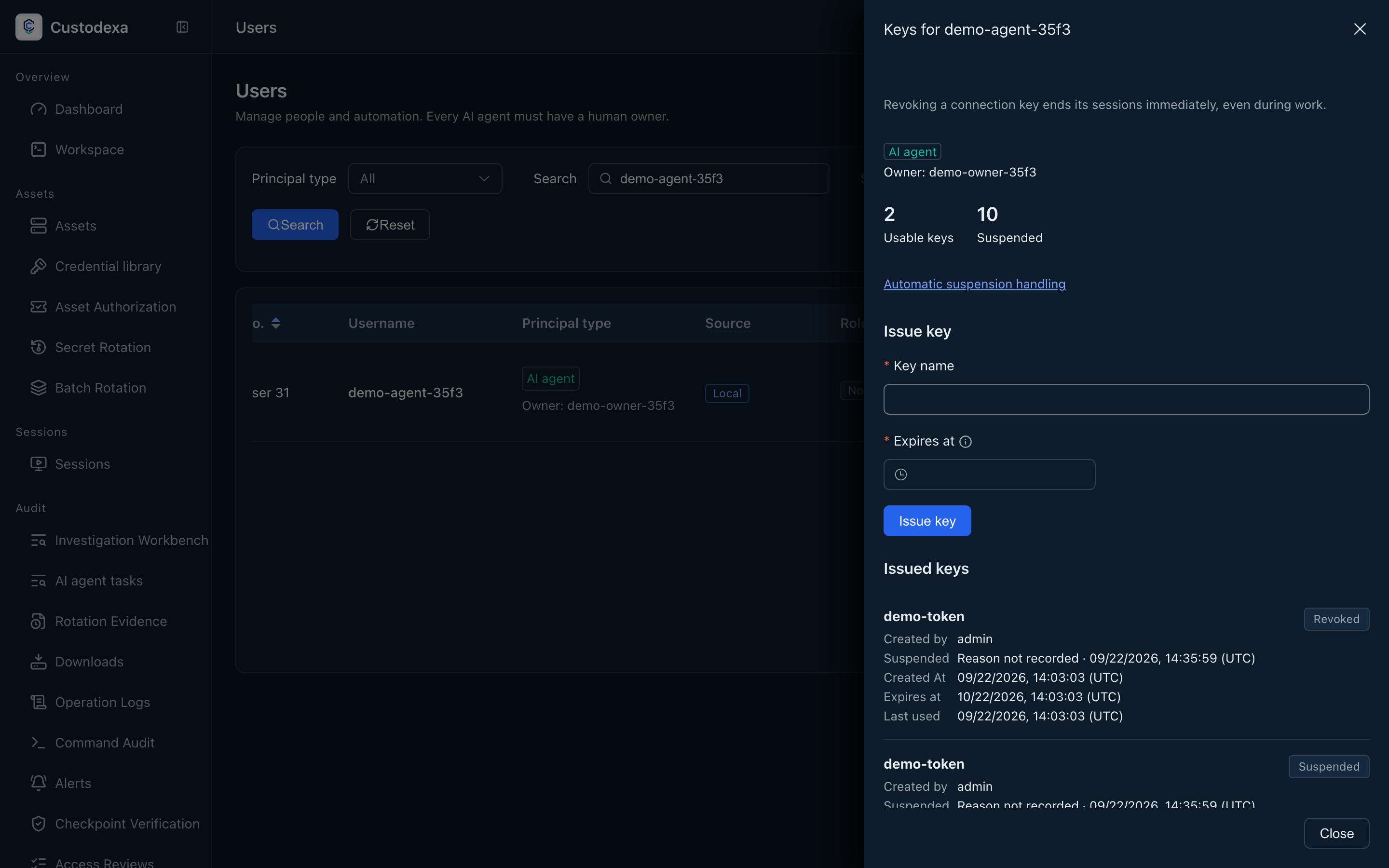This screenshot has width=1389, height=868.
Task: Click the Close button in drawer footer
Action: pos(1336,833)
